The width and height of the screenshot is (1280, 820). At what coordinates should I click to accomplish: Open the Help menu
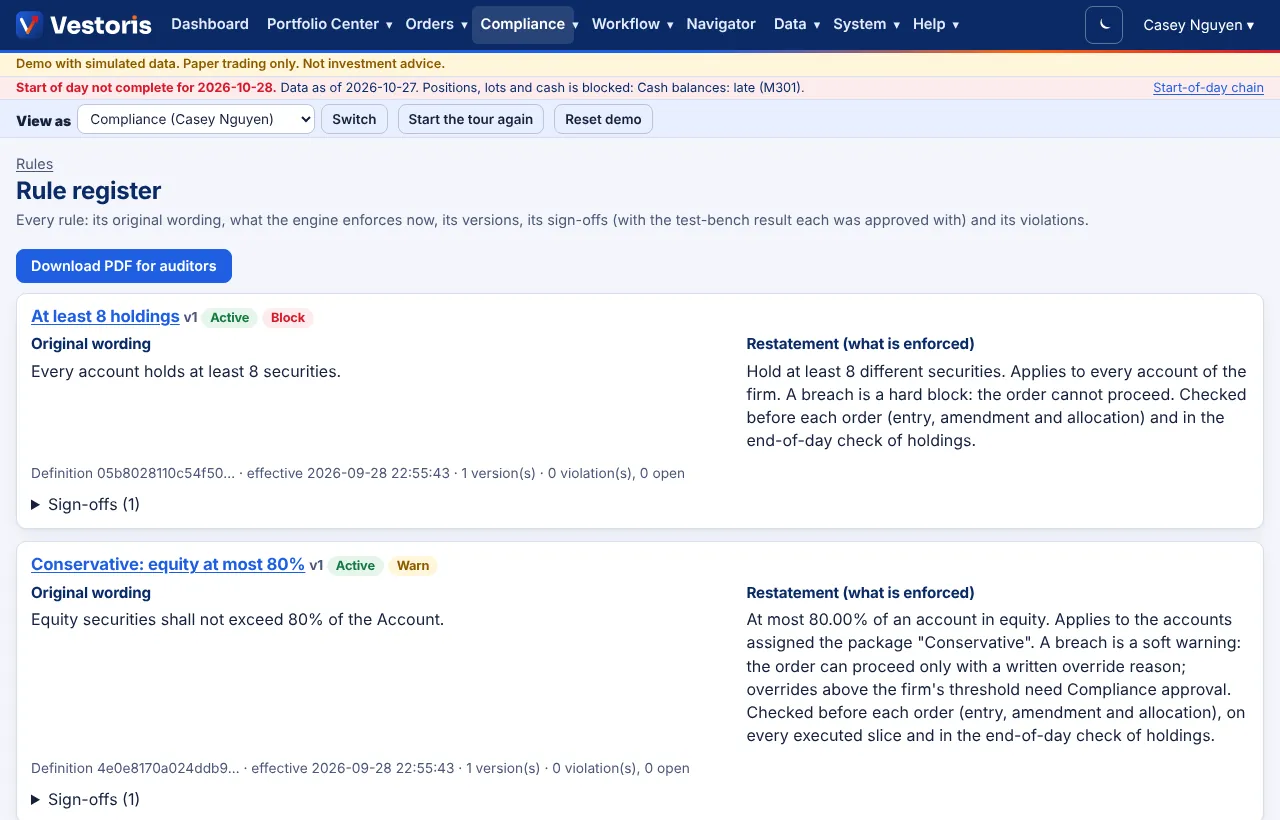coord(936,24)
